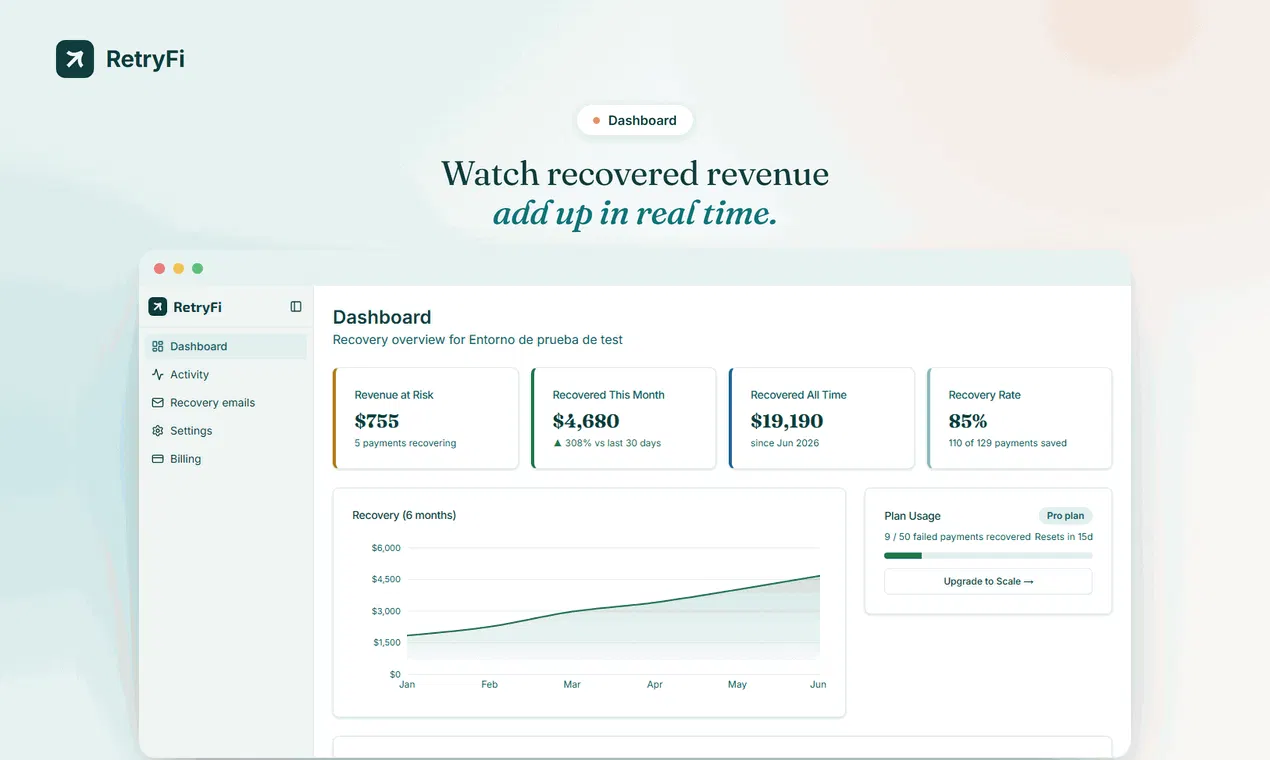Click the Dashboard pill badge in header
Screen dimensions: 1270x760
pos(635,120)
